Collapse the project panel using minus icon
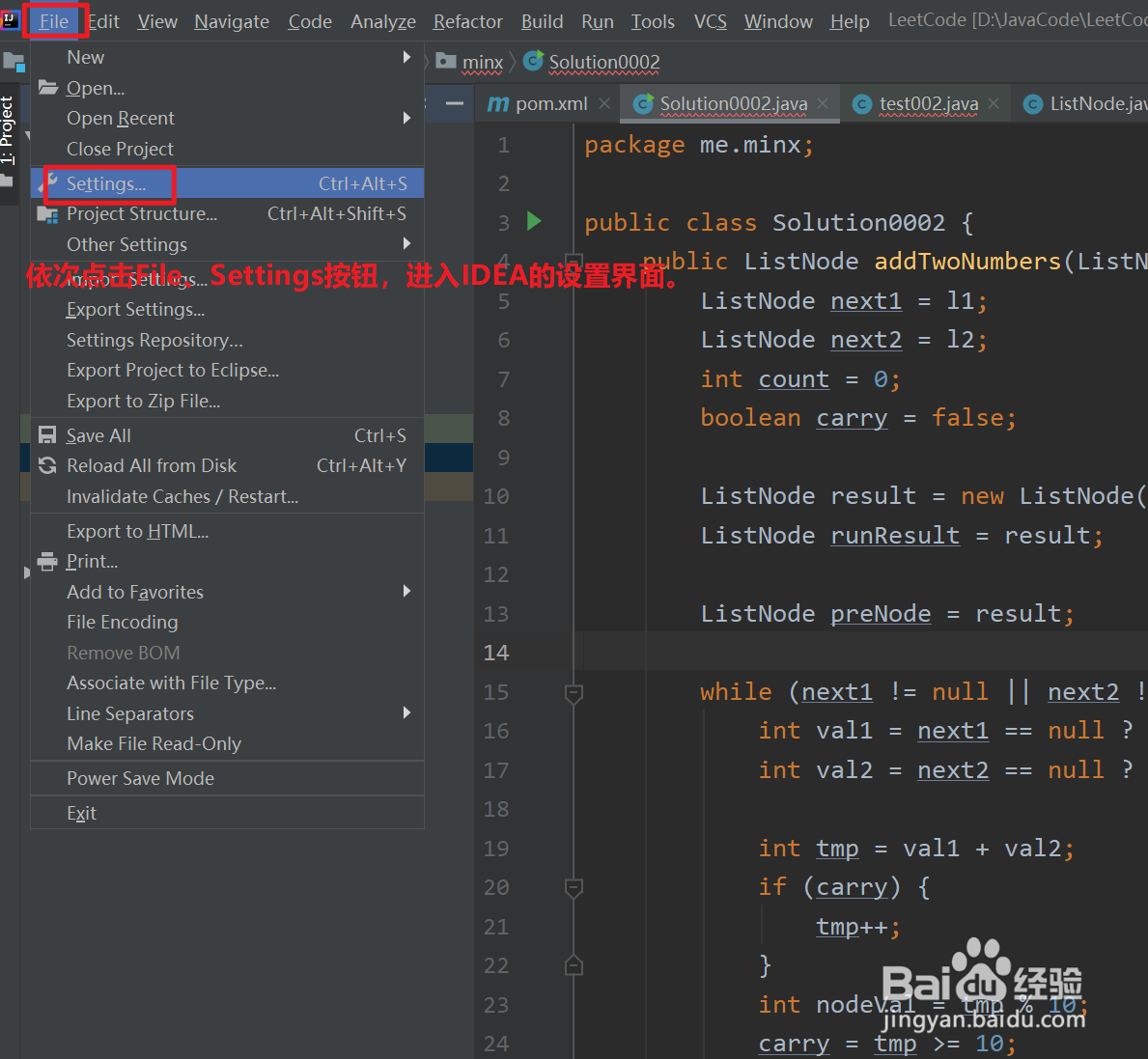This screenshot has height=1059, width=1148. coord(455,103)
